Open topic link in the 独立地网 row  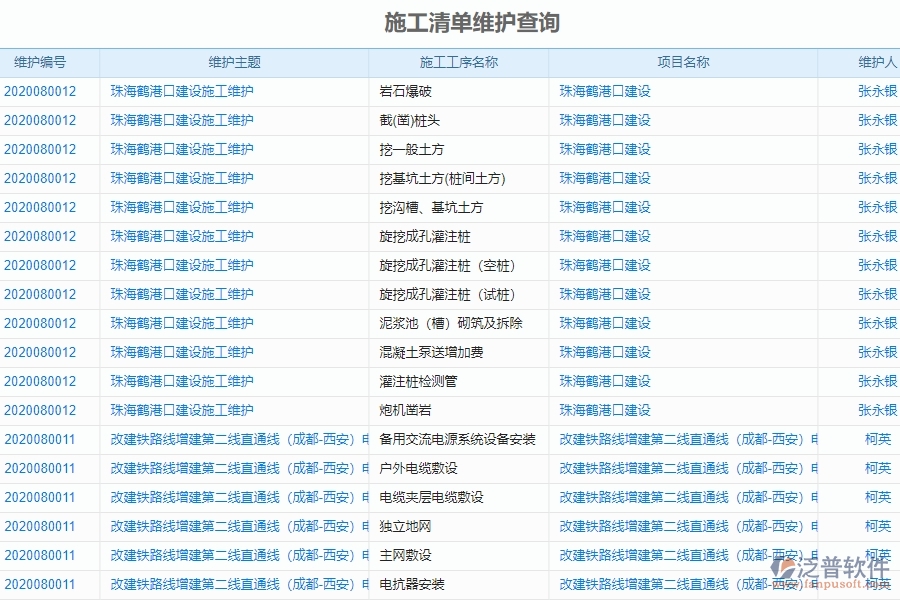(x=228, y=526)
